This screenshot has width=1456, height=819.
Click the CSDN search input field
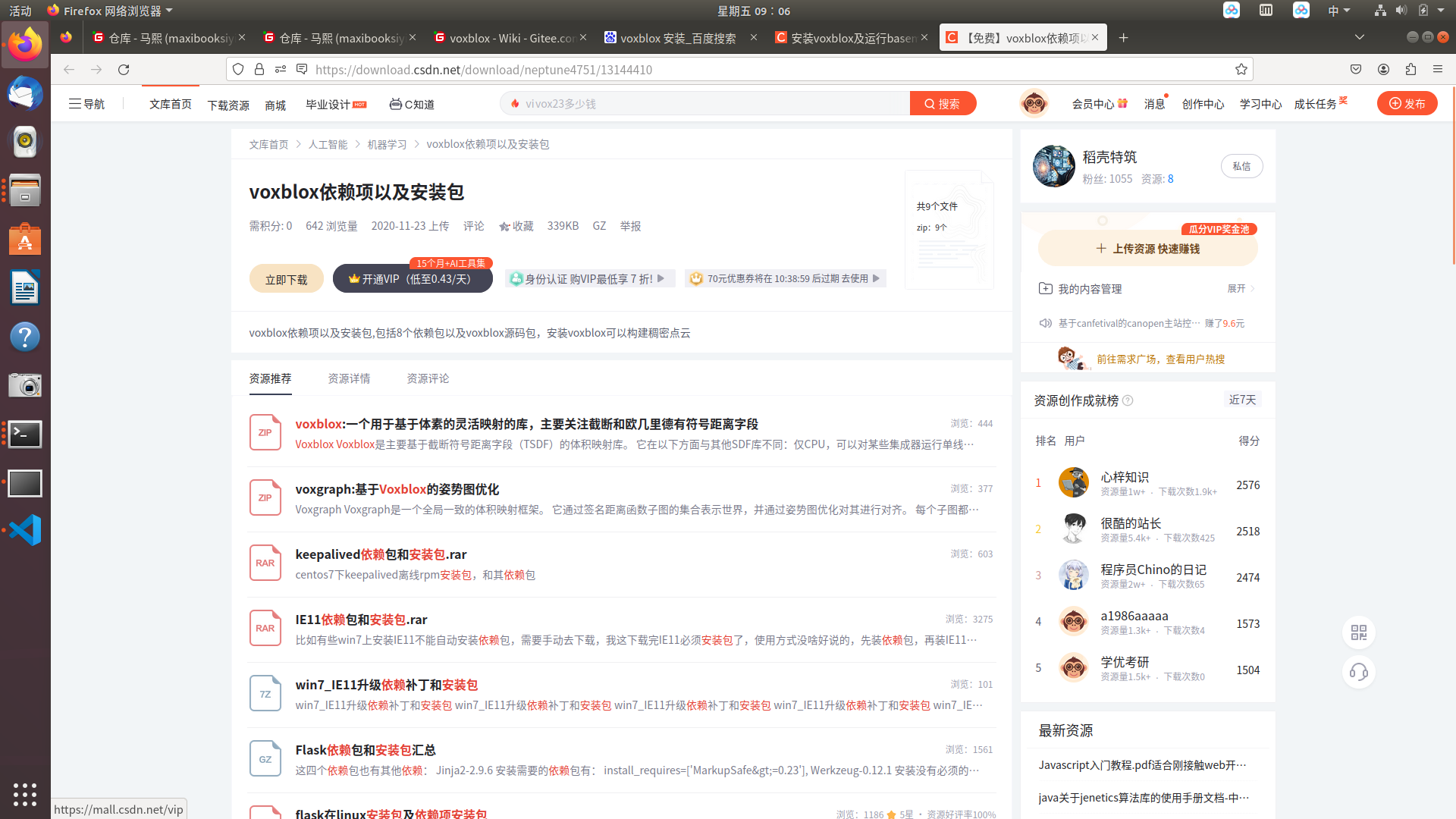[x=705, y=104]
